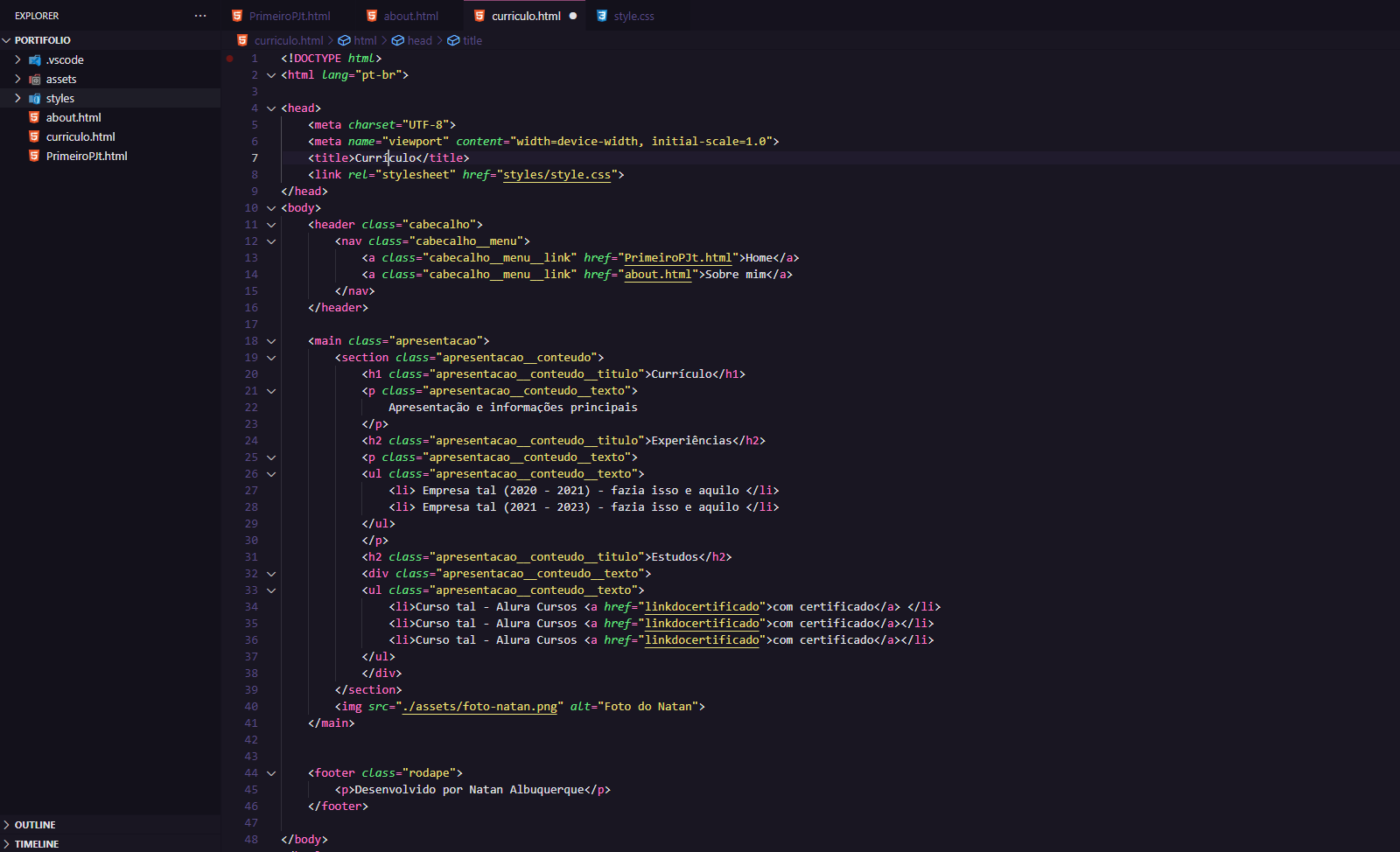1400x852 pixels.
Task: Click breadcrumb symbol icon before html
Action: click(345, 40)
